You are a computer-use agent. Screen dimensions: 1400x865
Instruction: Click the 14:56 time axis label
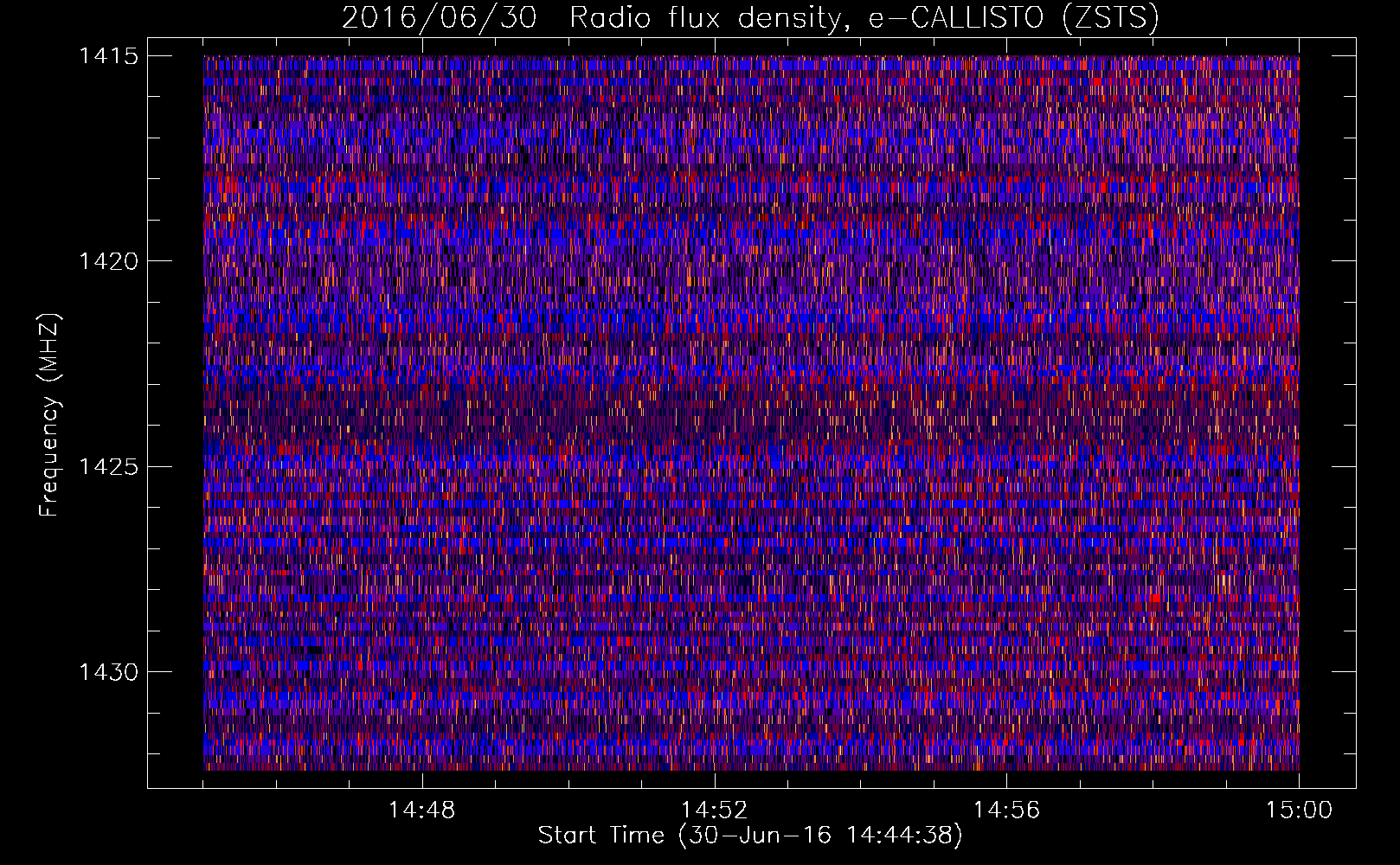1006,811
